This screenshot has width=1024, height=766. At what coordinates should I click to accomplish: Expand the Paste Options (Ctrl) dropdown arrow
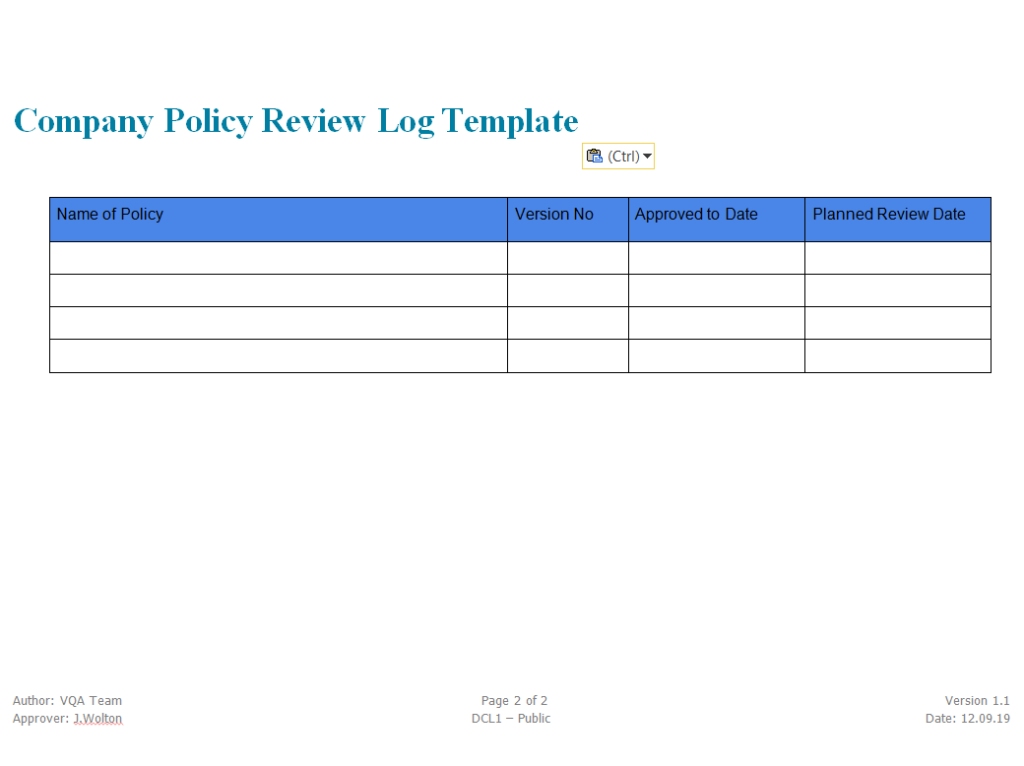click(647, 156)
